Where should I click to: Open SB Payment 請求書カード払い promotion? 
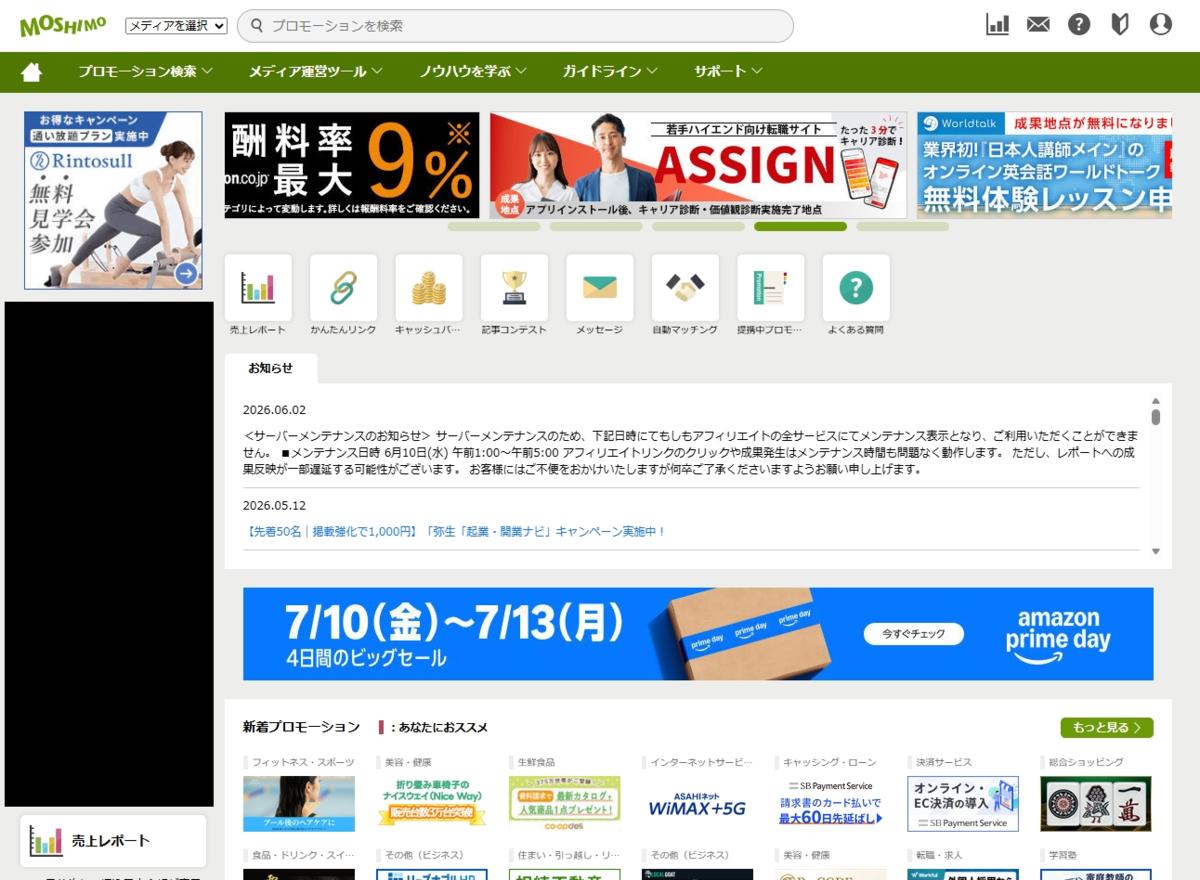831,804
